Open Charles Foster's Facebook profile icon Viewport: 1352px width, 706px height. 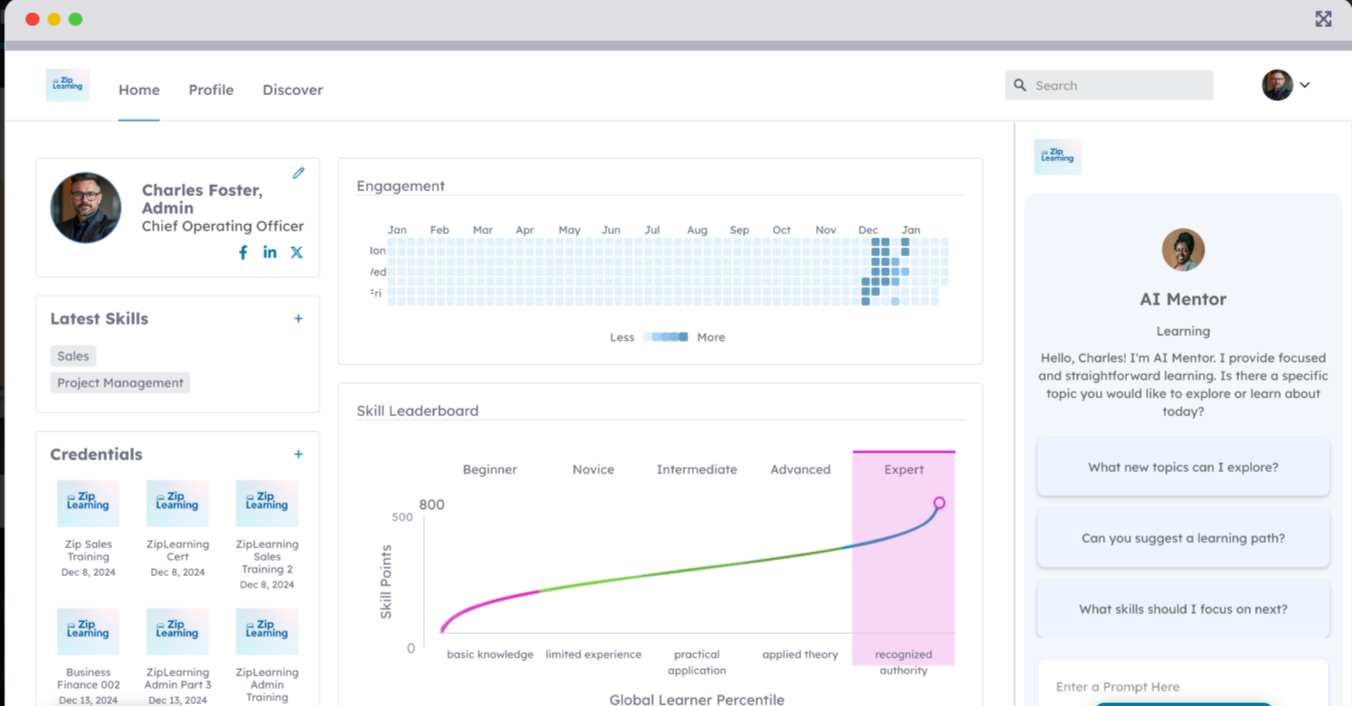tap(242, 252)
